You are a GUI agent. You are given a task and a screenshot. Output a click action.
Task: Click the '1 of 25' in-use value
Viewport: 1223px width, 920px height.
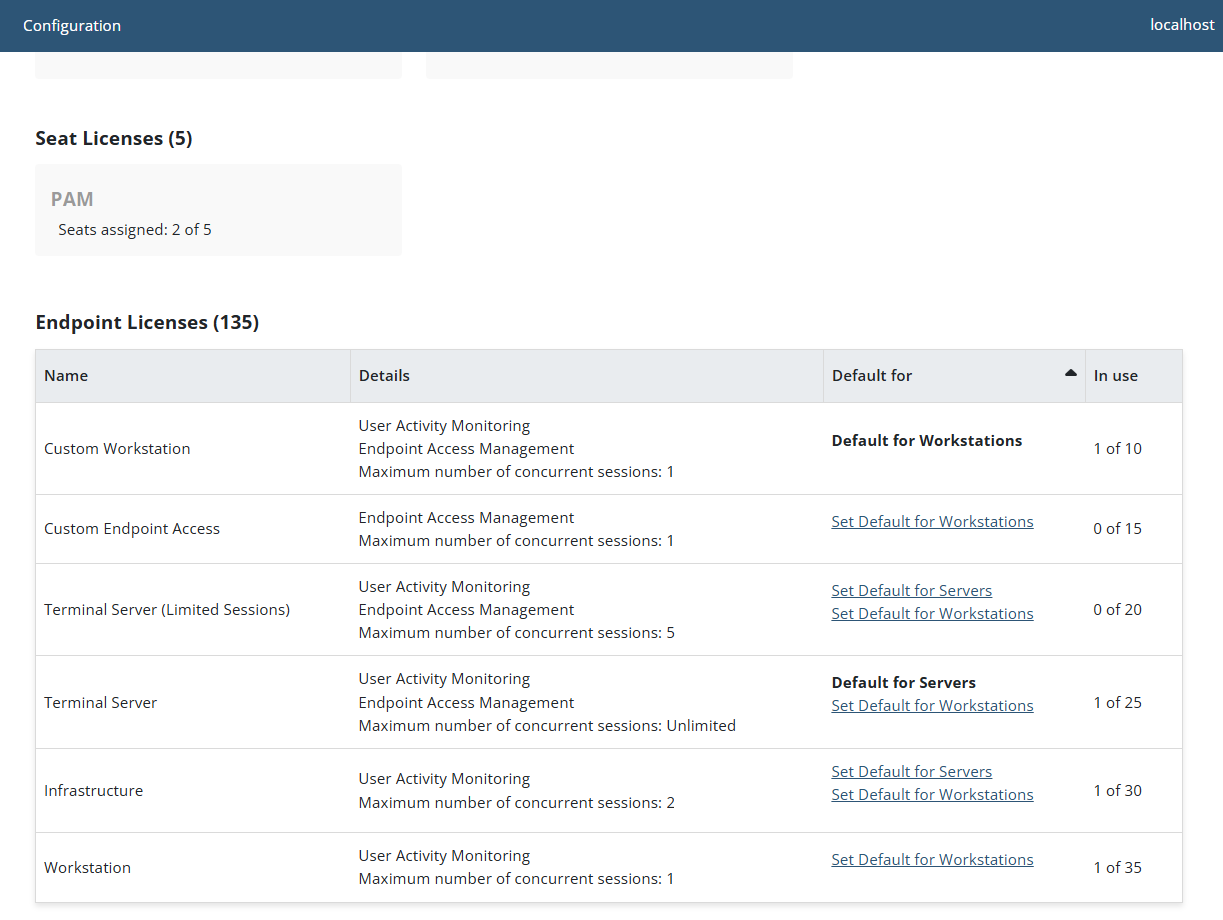tap(1117, 703)
